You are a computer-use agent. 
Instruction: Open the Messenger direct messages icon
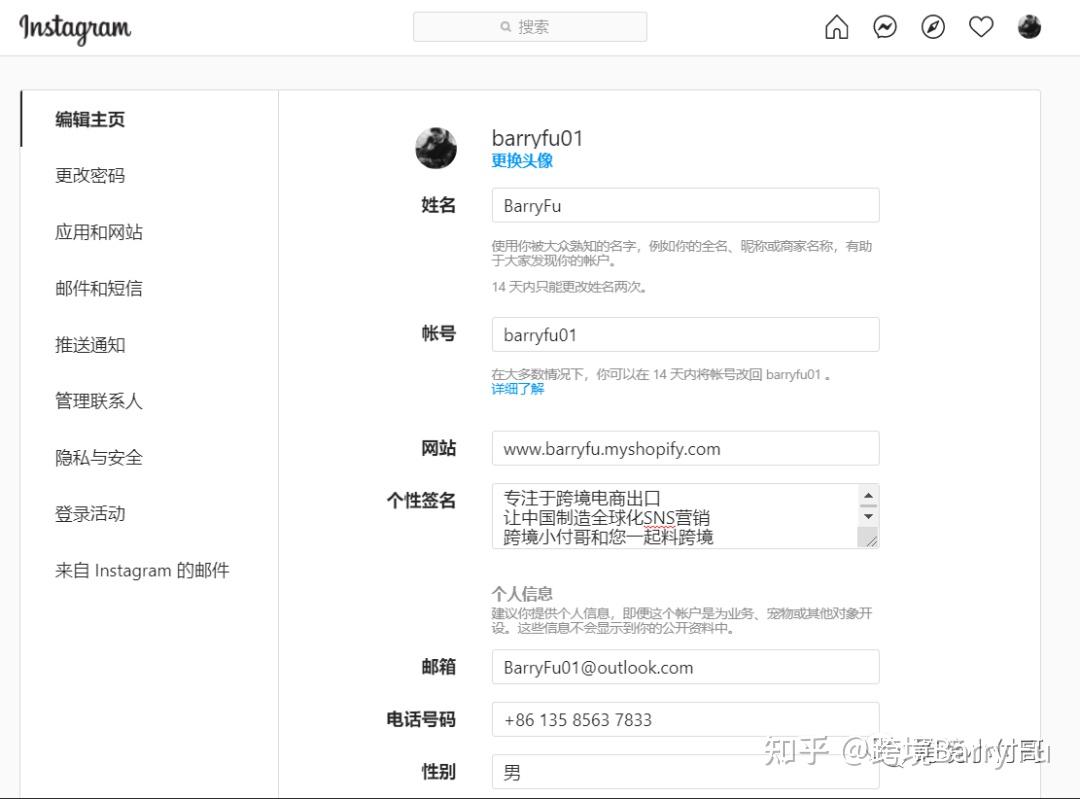pyautogui.click(x=884, y=27)
